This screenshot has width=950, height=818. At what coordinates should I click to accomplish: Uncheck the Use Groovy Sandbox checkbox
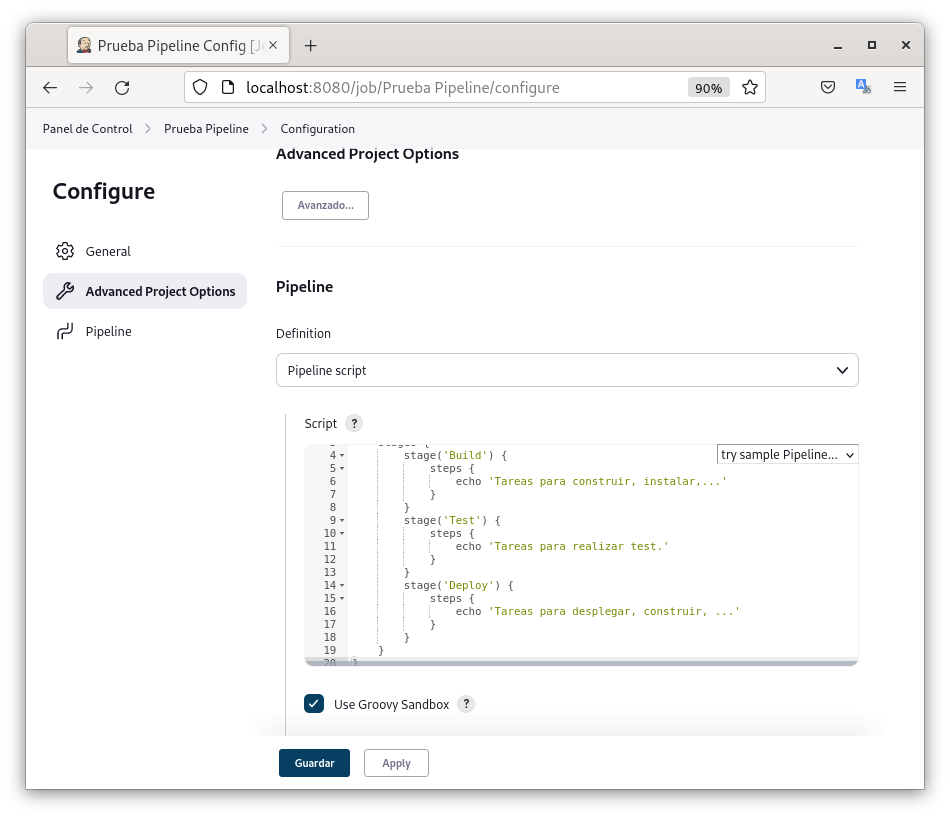(314, 704)
